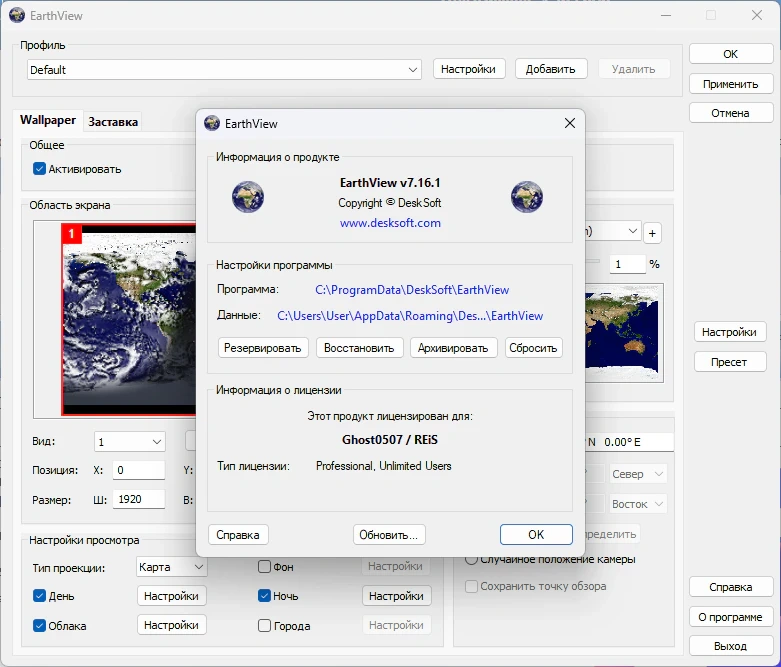Click the Применить button
The width and height of the screenshot is (781, 667).
pyautogui.click(x=731, y=84)
